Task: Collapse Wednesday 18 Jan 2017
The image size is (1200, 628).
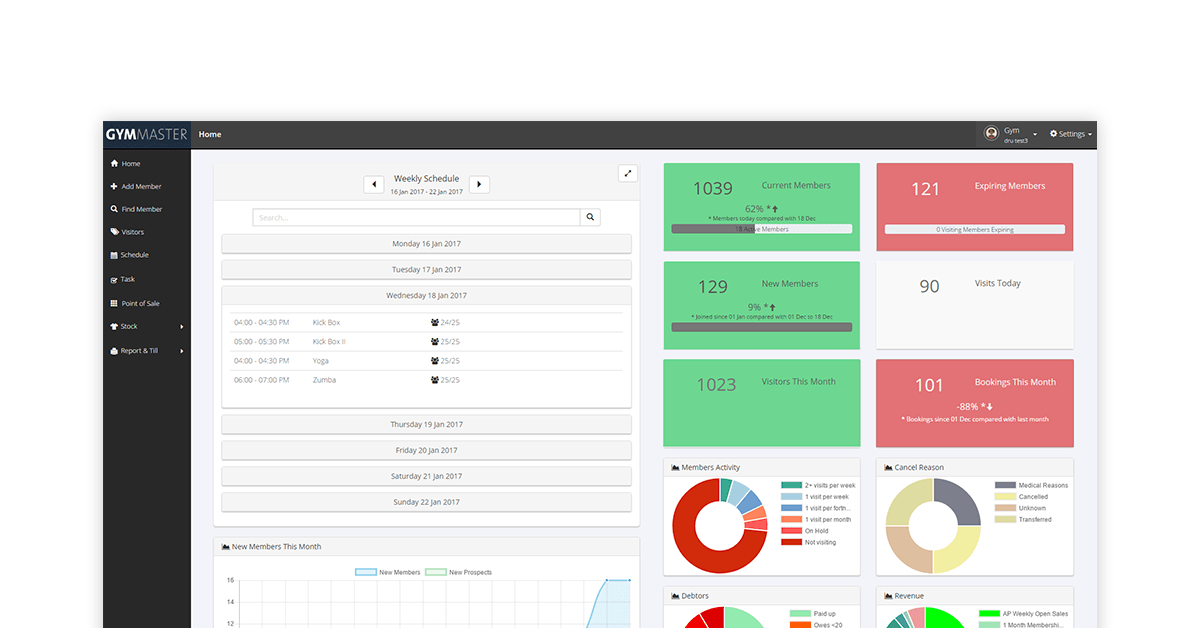Action: (x=426, y=296)
